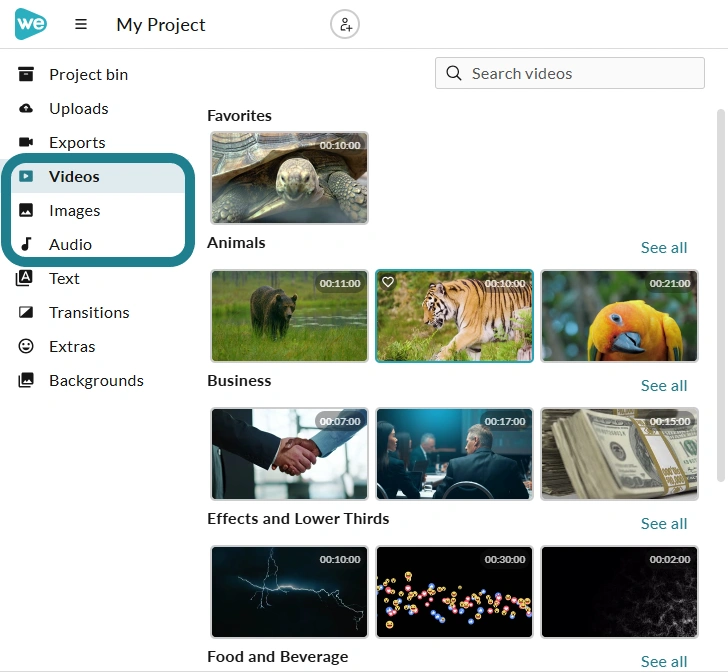Click the Animals category heading
This screenshot has width=728, height=672.
236,243
